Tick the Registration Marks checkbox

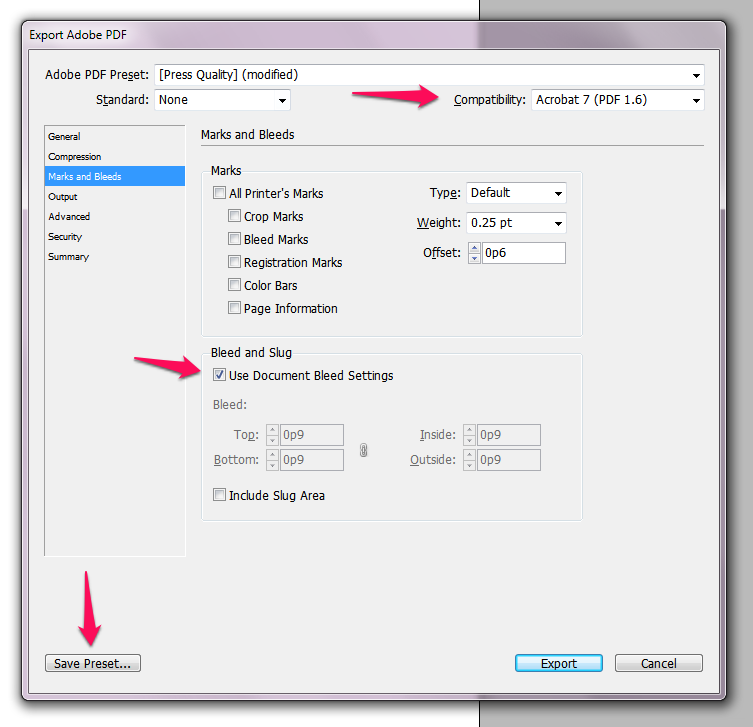point(234,263)
